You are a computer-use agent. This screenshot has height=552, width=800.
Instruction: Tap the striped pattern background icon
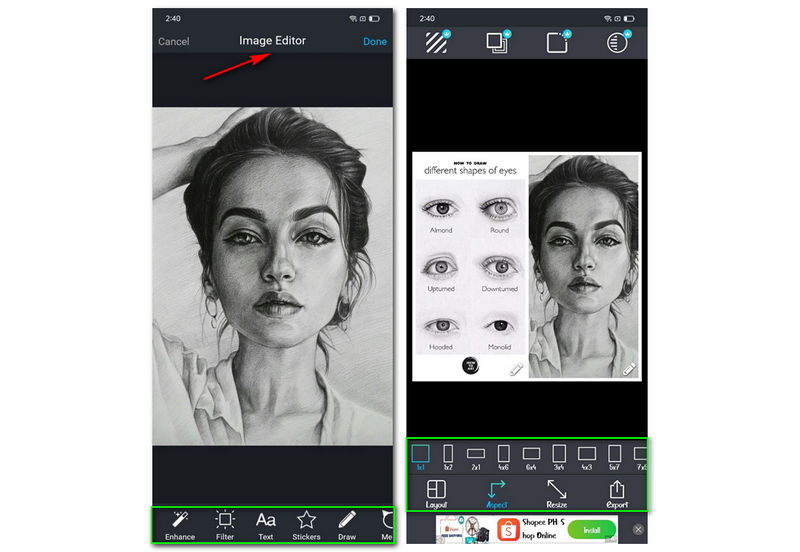click(x=437, y=42)
